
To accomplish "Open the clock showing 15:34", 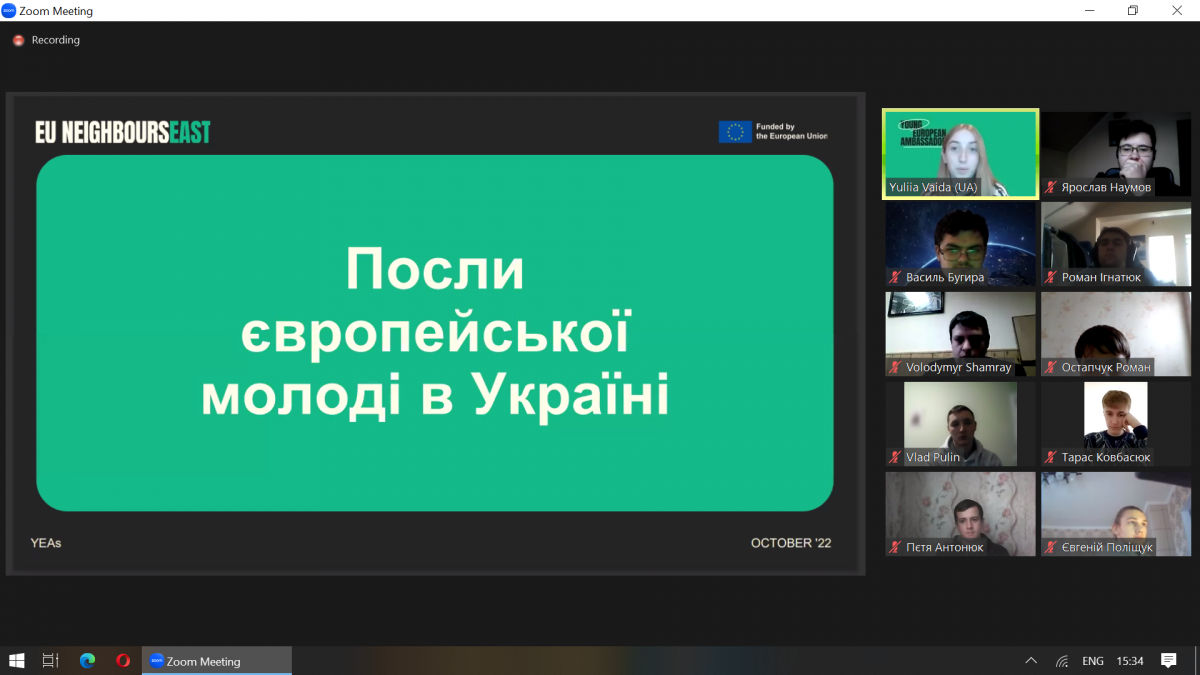I will pos(1130,661).
